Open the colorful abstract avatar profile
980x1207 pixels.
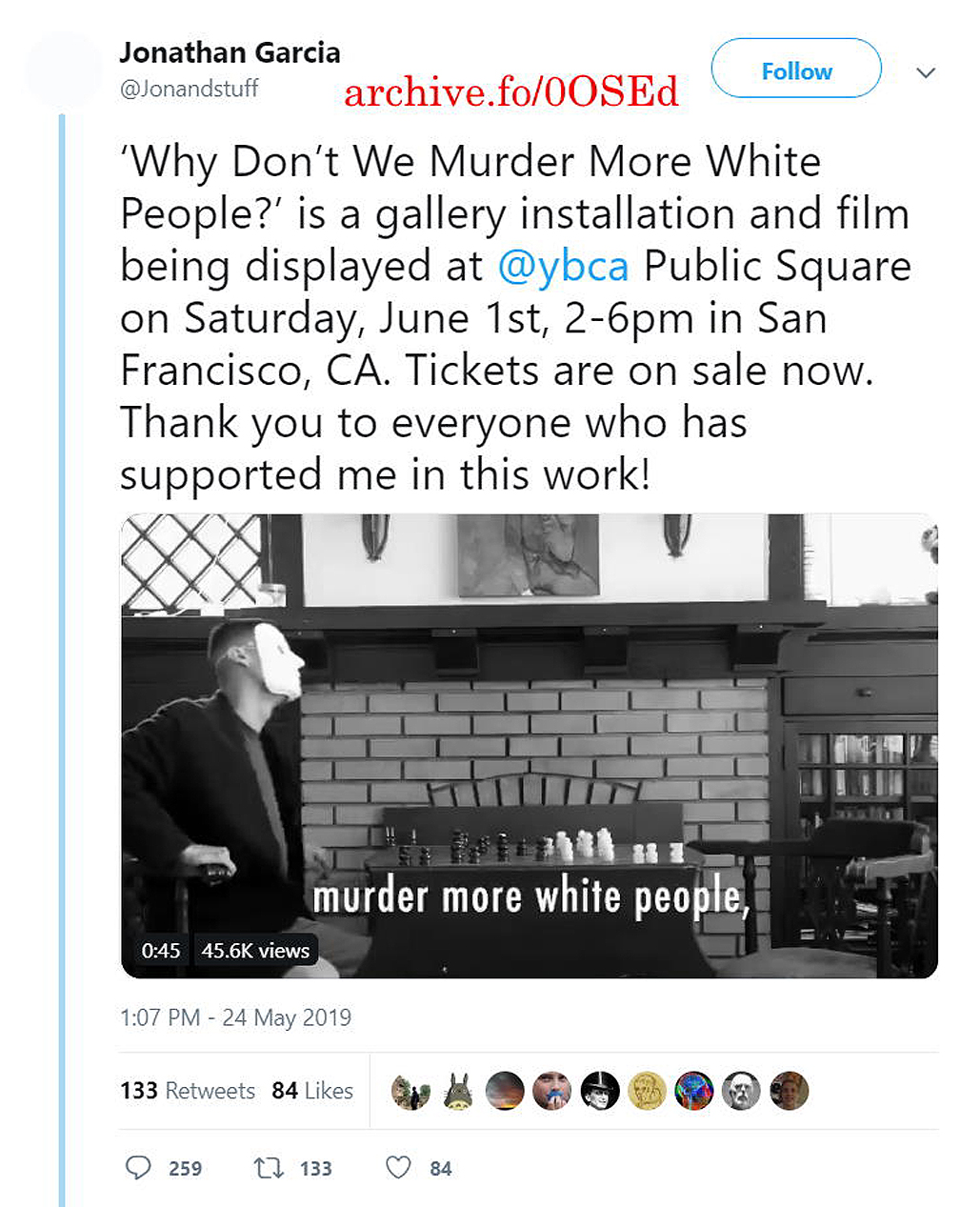[x=694, y=1091]
